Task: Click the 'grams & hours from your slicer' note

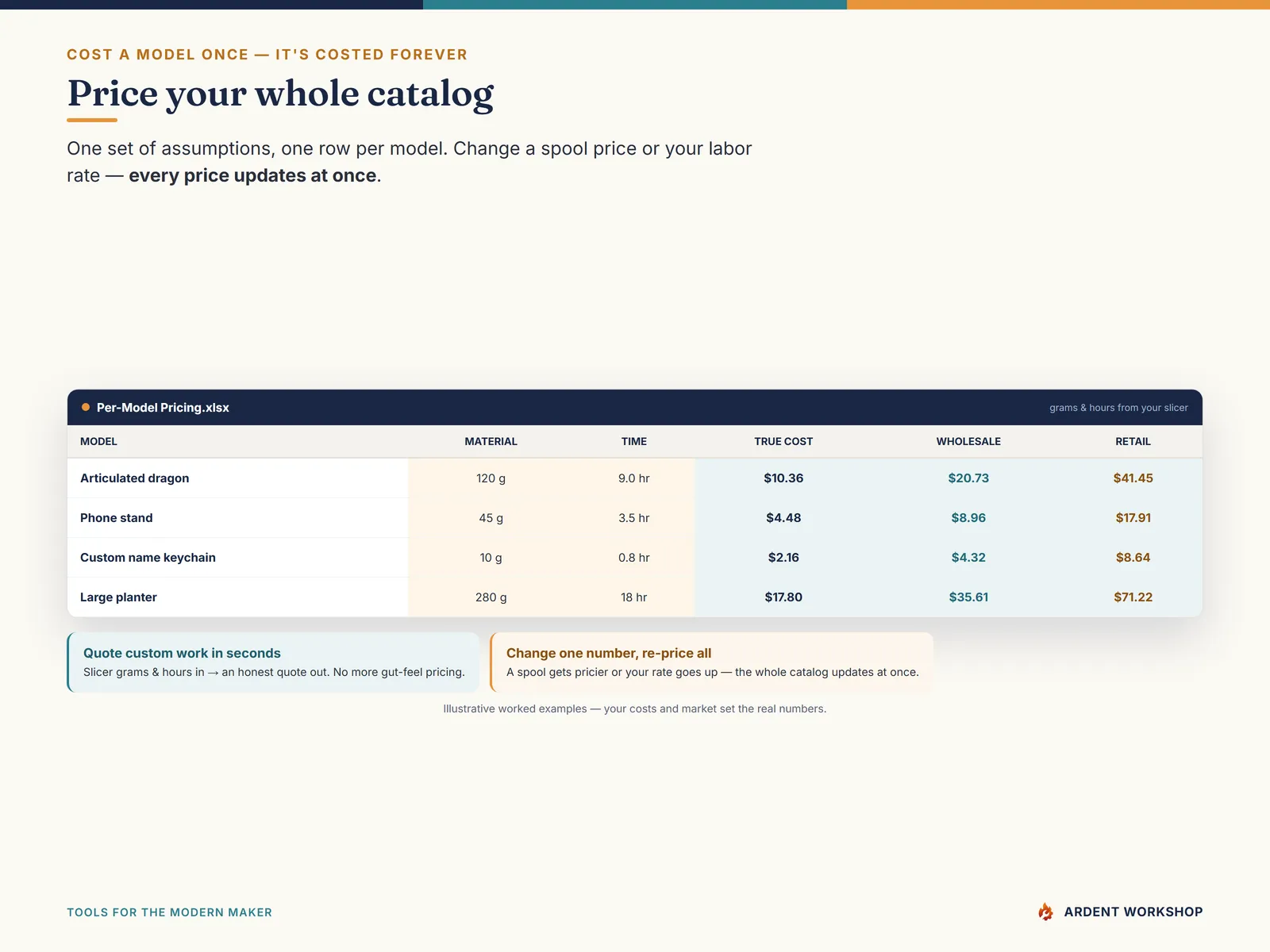Action: (1118, 408)
